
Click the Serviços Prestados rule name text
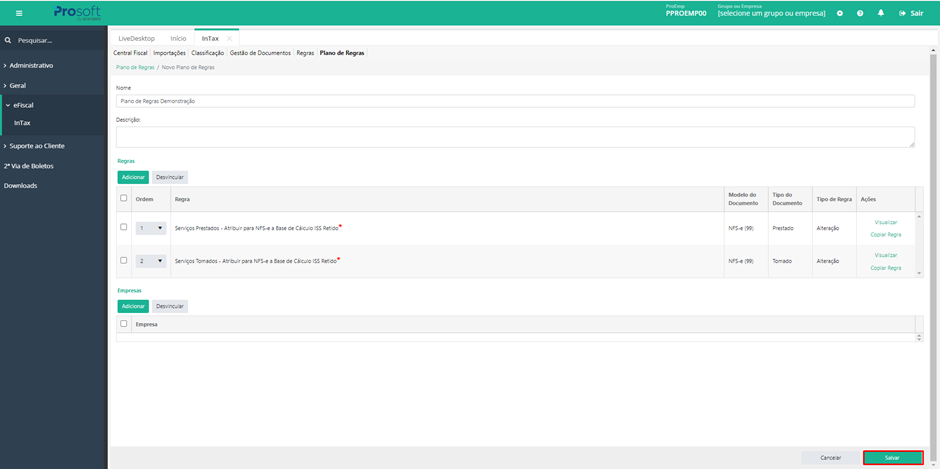pyautogui.click(x=257, y=228)
